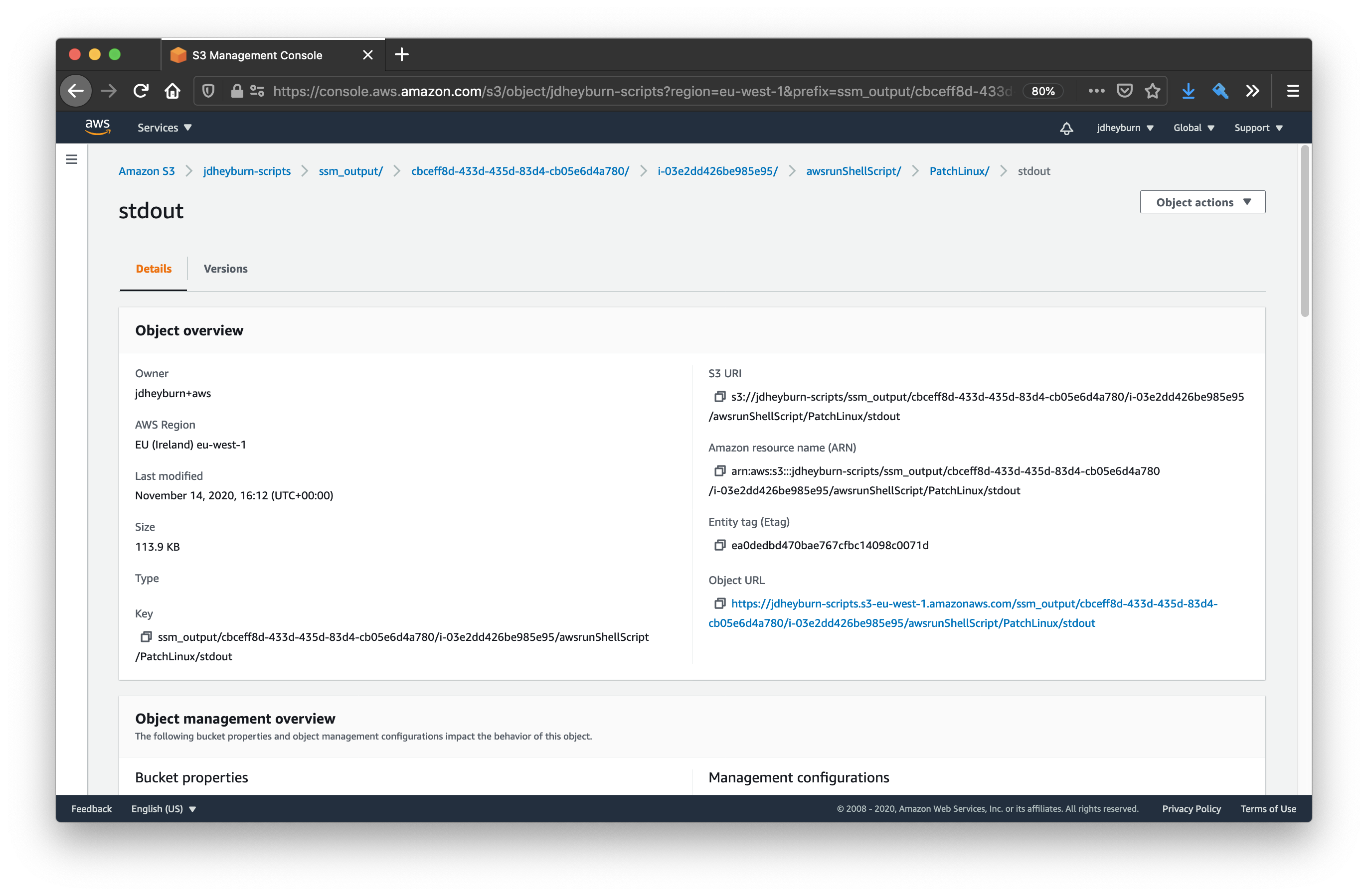
Task: Open page actions three-dot menu
Action: tap(1096, 91)
